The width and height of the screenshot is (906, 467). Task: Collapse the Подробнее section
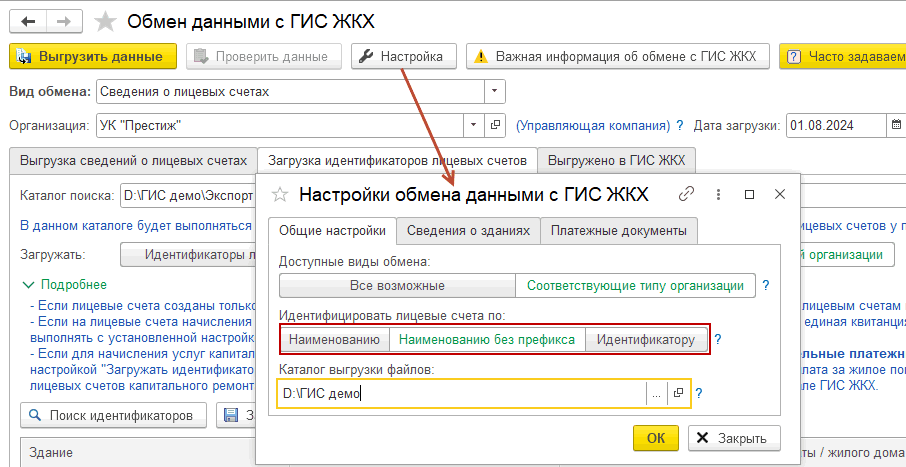(x=64, y=284)
